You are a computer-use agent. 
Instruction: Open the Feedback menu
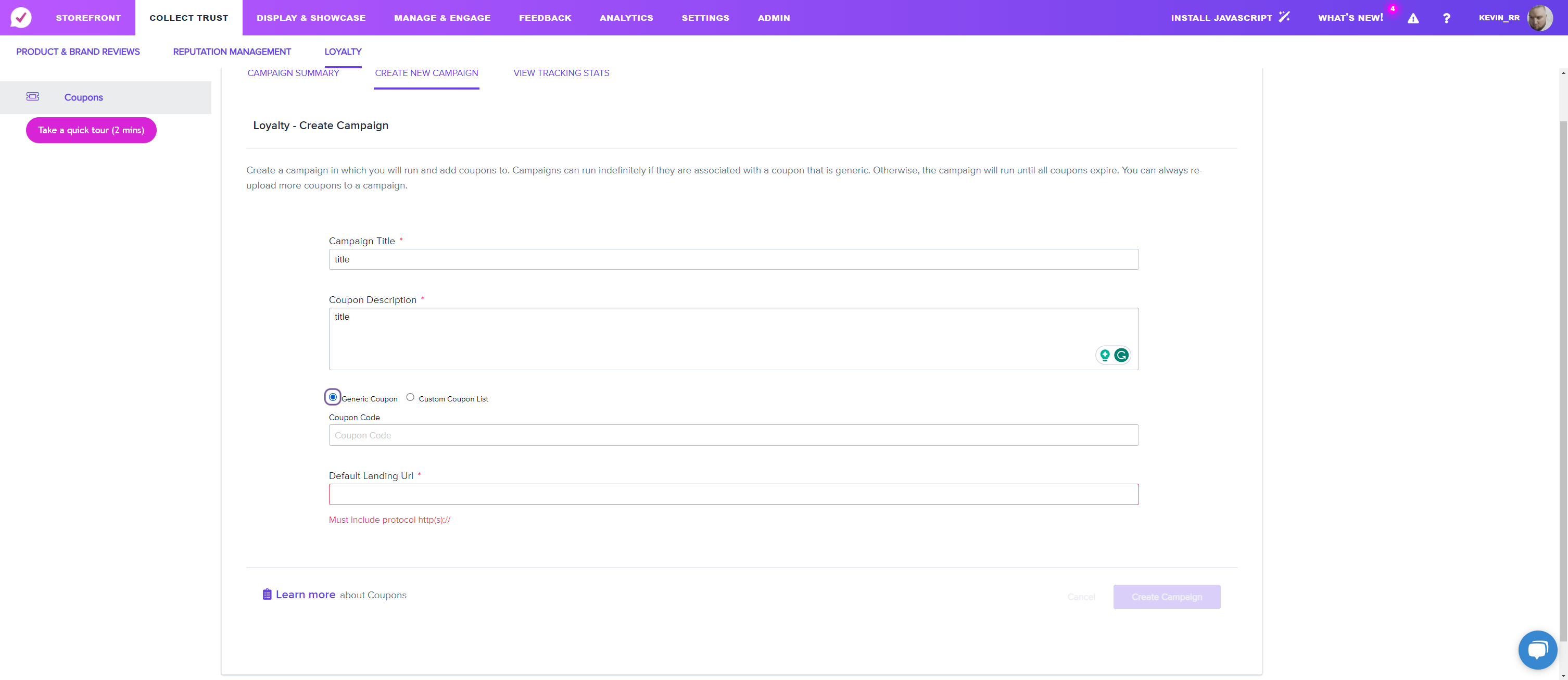click(x=546, y=18)
